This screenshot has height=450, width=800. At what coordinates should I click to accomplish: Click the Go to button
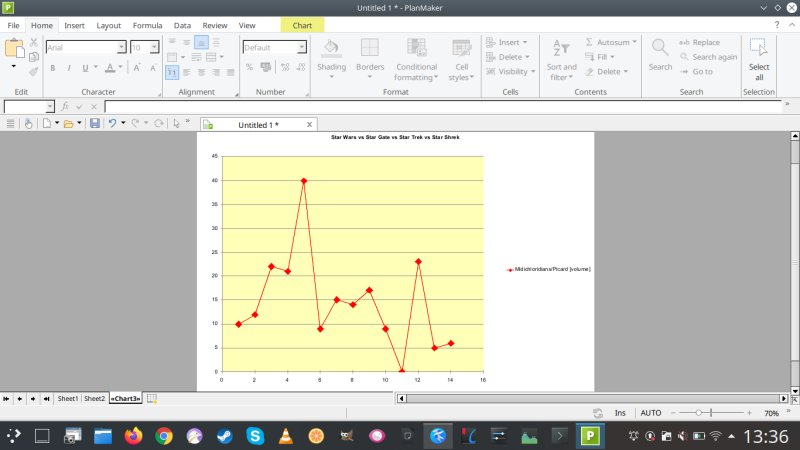[x=696, y=71]
